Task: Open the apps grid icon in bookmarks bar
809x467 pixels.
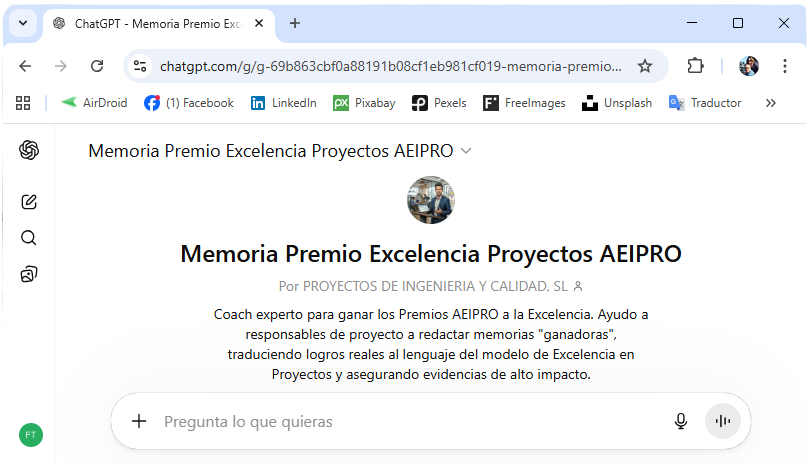Action: [23, 103]
